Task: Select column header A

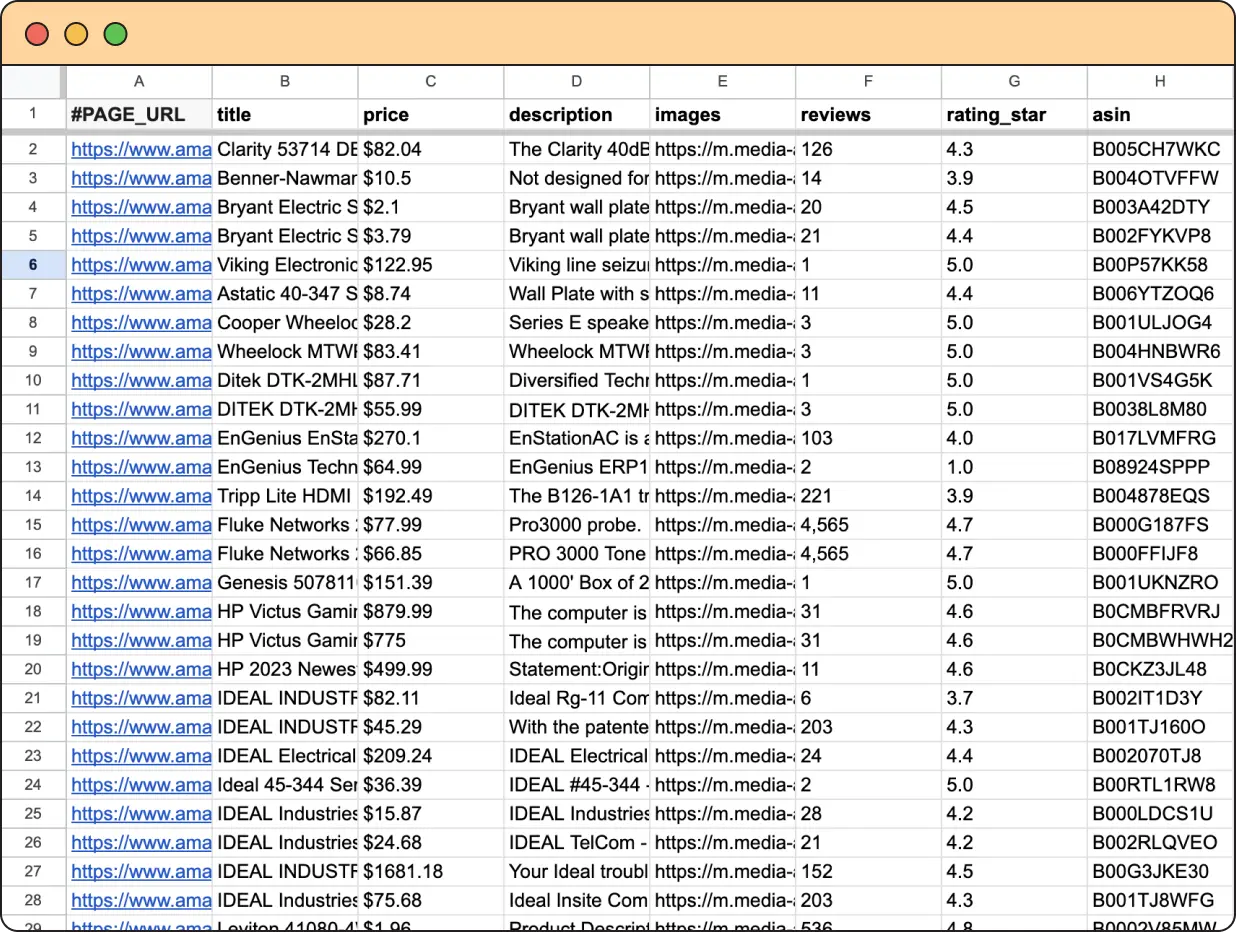Action: (x=139, y=81)
